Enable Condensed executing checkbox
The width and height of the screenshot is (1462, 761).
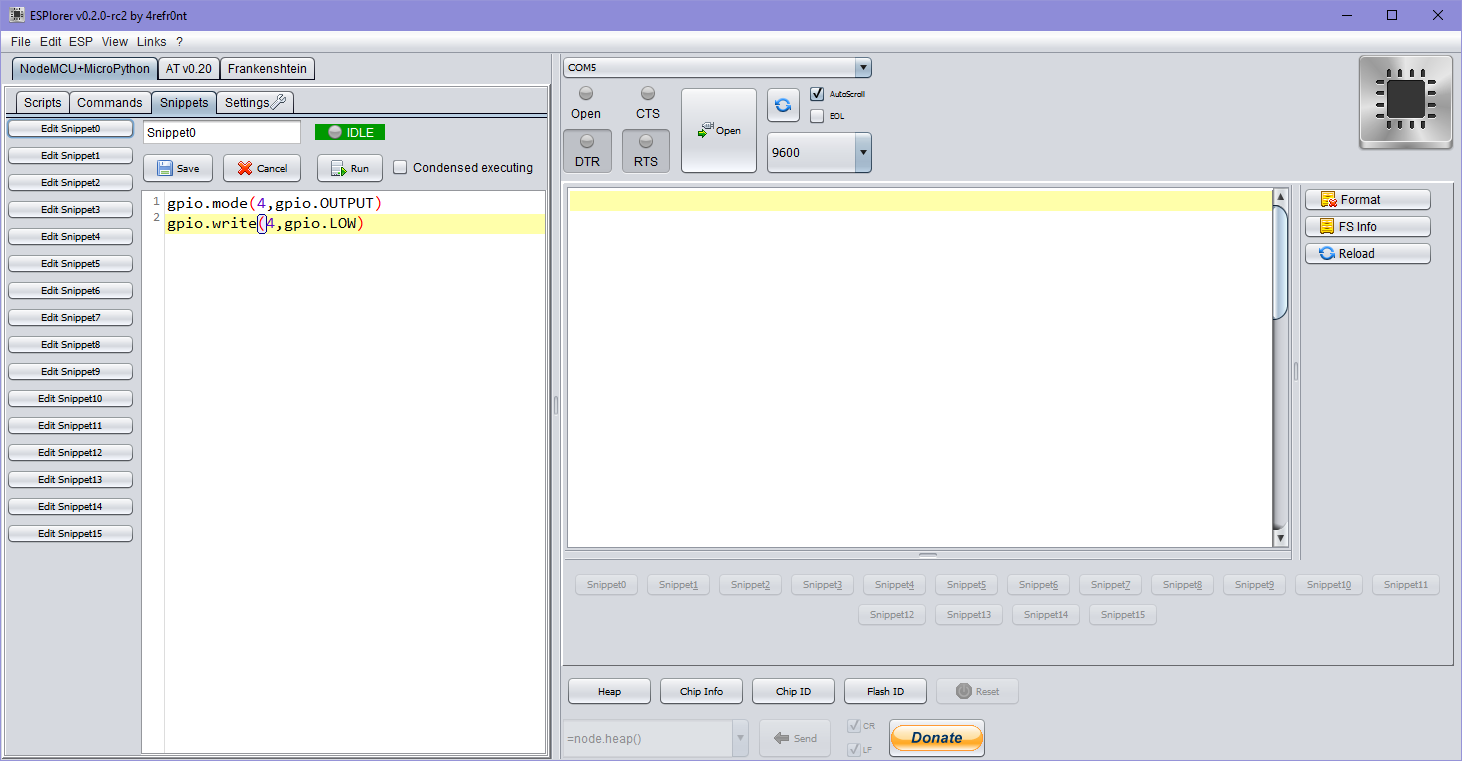pyautogui.click(x=400, y=168)
